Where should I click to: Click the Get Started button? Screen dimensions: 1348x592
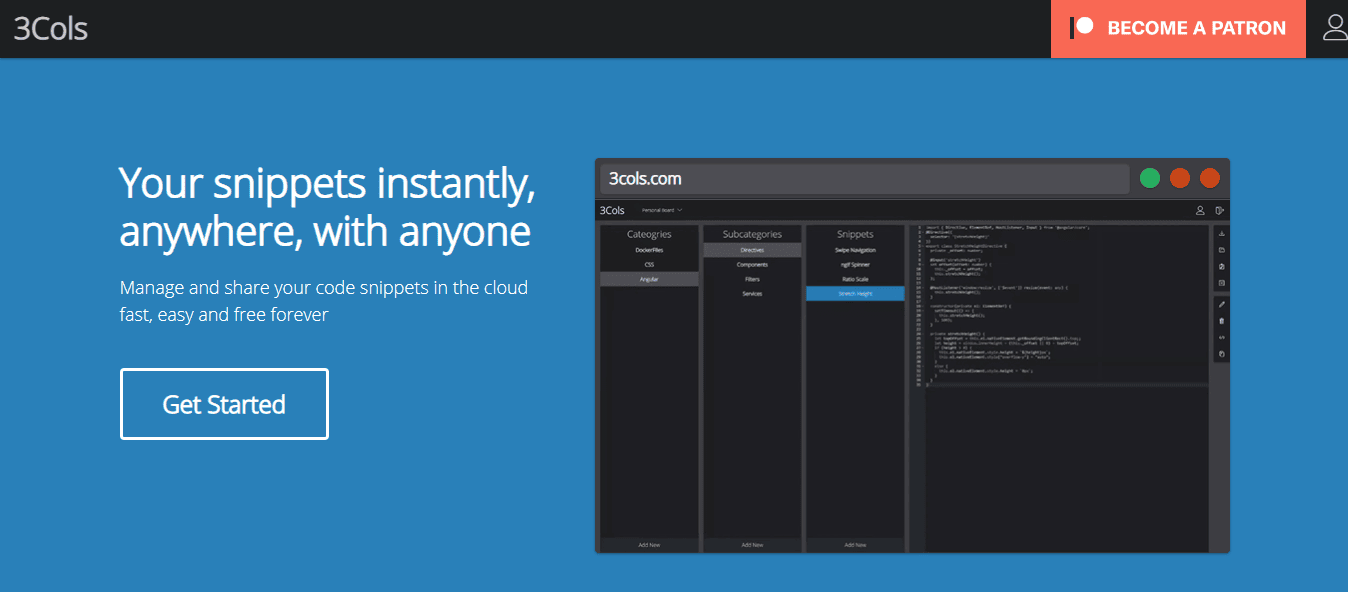coord(224,404)
